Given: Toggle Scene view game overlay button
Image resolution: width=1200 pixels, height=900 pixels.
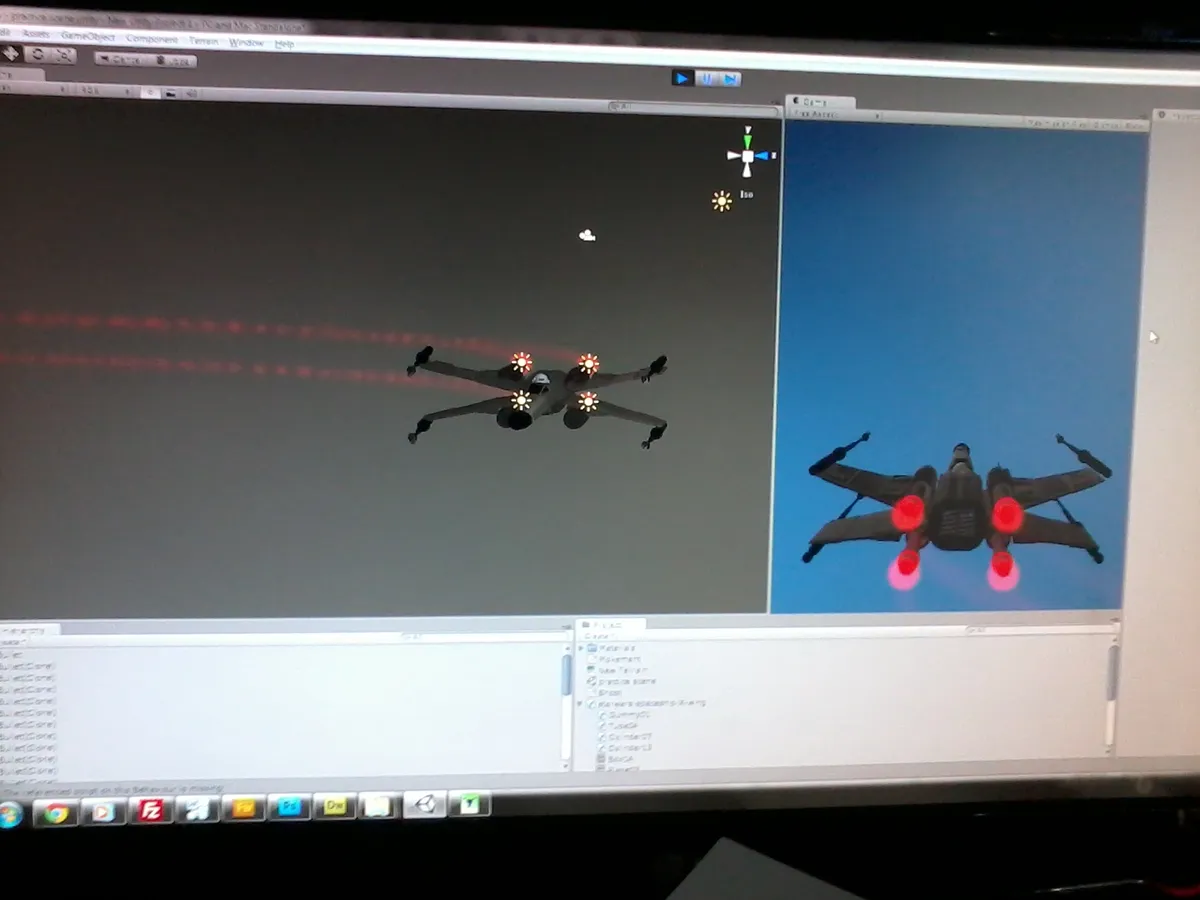Looking at the screenshot, I should (171, 93).
